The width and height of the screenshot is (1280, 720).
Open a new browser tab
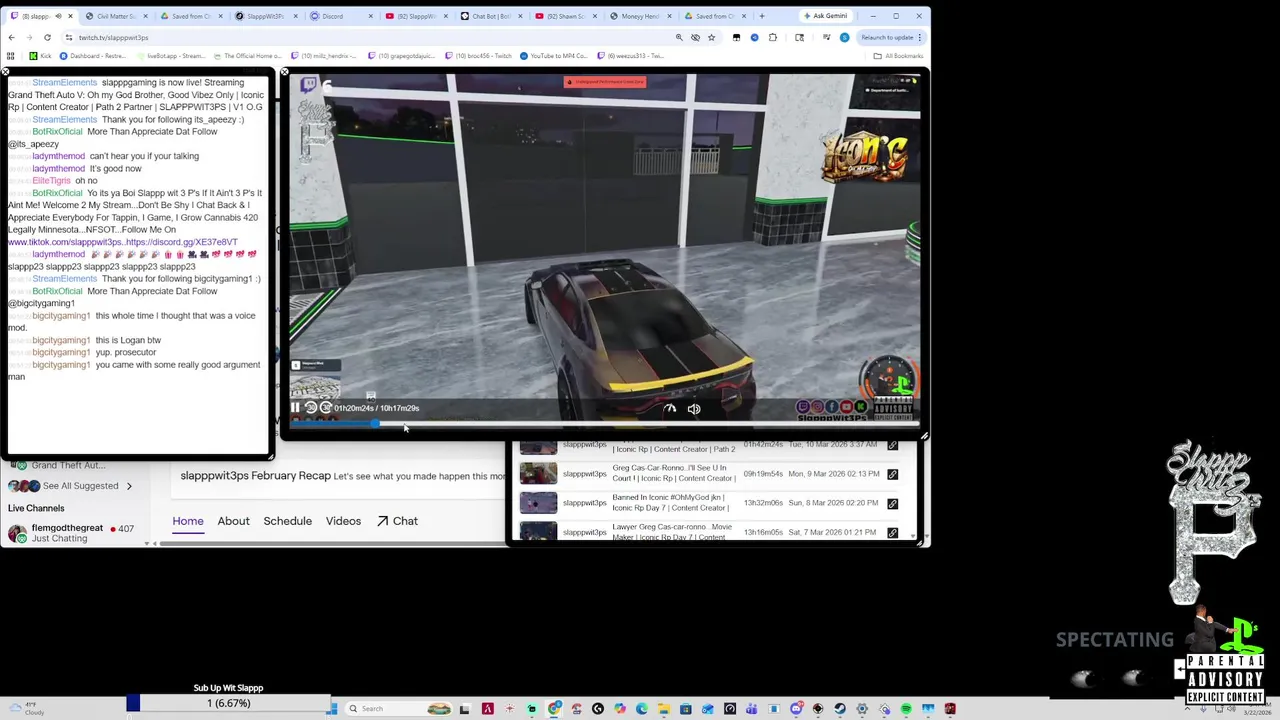(x=762, y=16)
